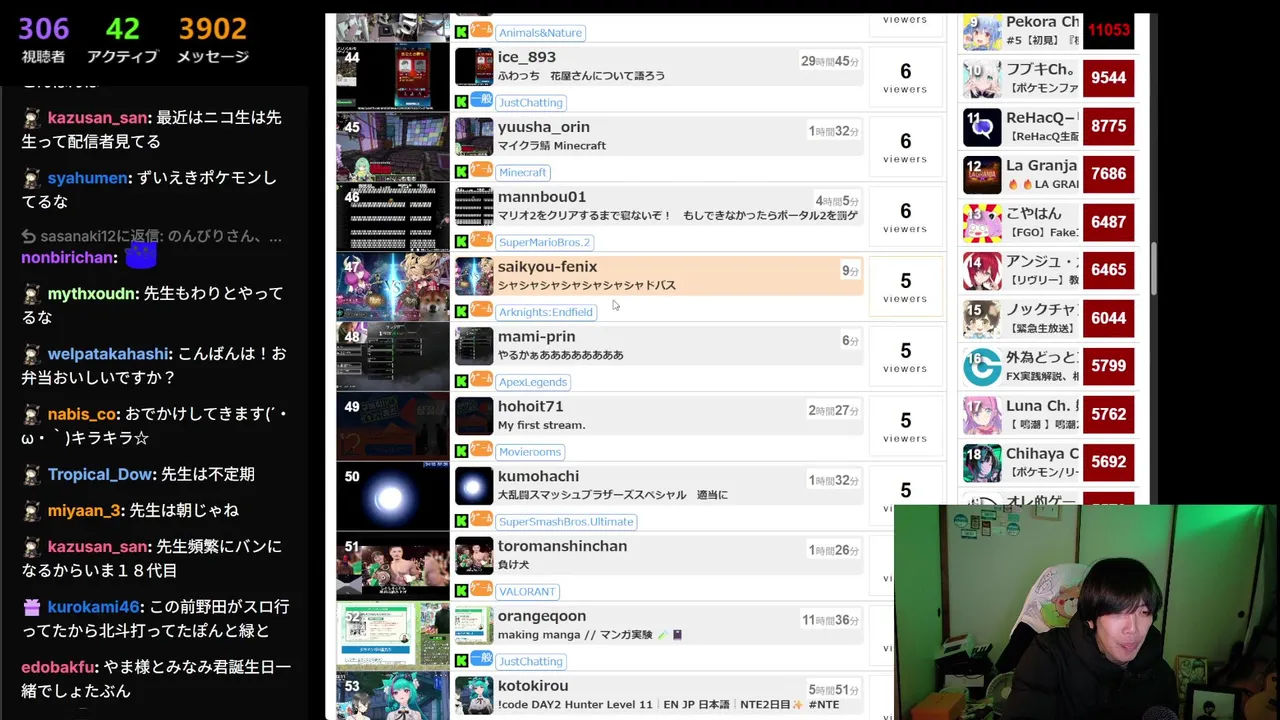Click the Kick logo icon under yuusha_orin
Screen dimensions: 1280x720
pos(461,172)
